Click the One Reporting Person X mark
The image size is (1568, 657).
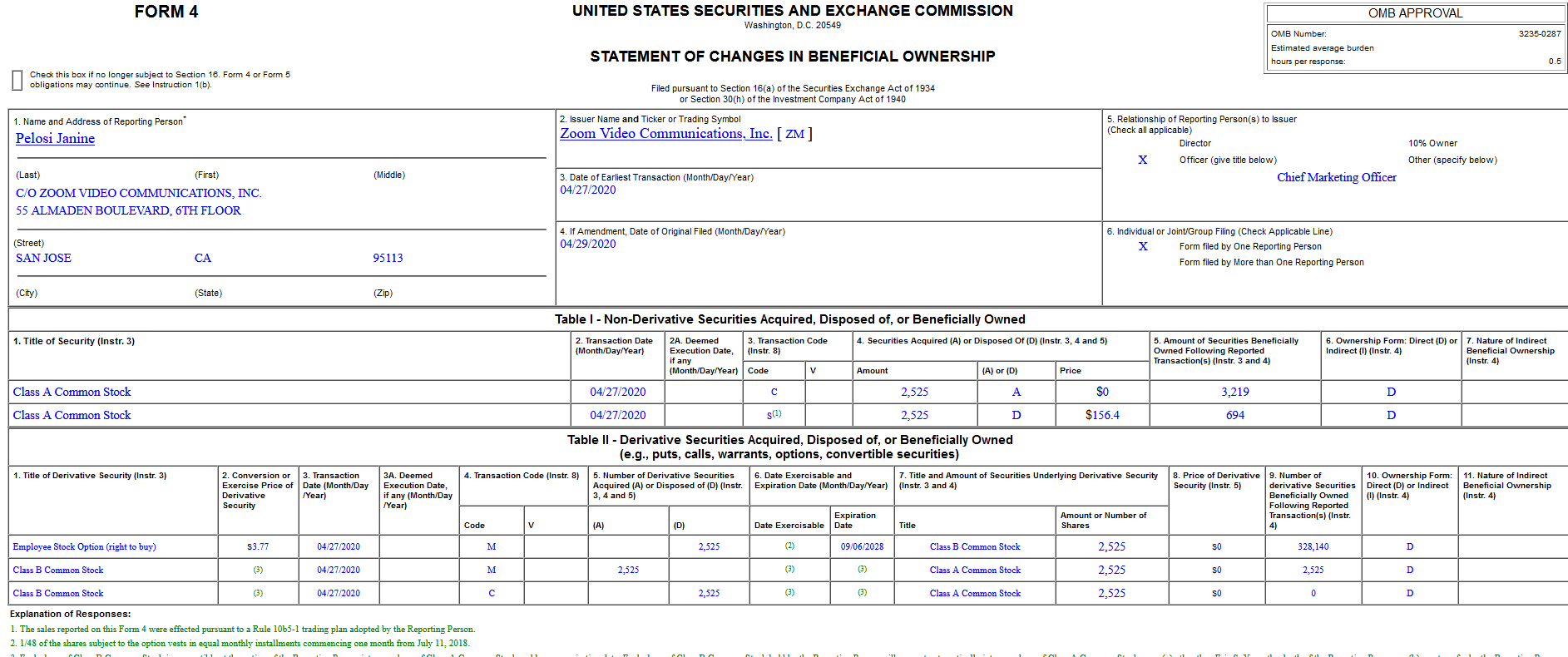(1143, 246)
